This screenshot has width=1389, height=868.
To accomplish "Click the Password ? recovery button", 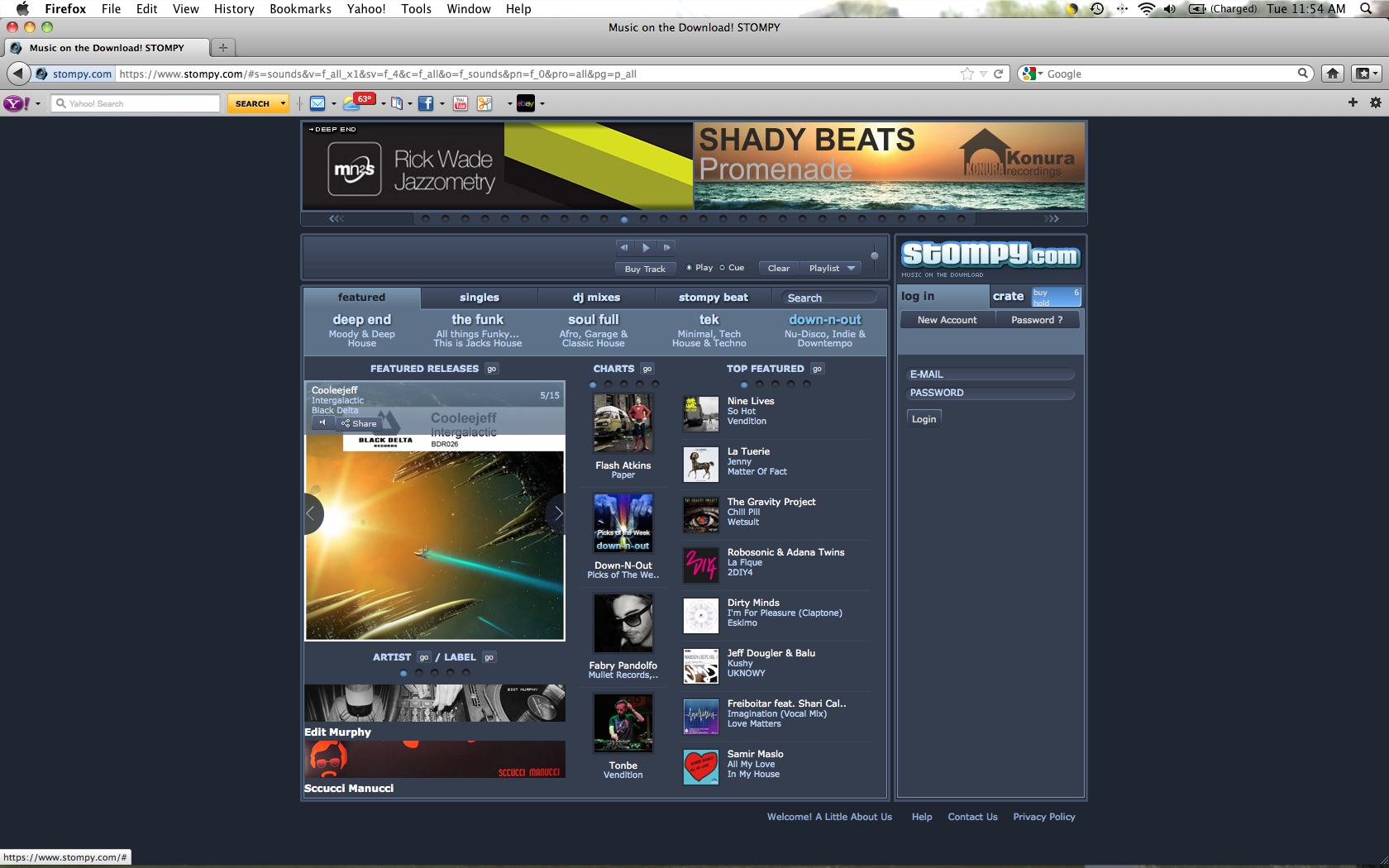I will 1037,320.
